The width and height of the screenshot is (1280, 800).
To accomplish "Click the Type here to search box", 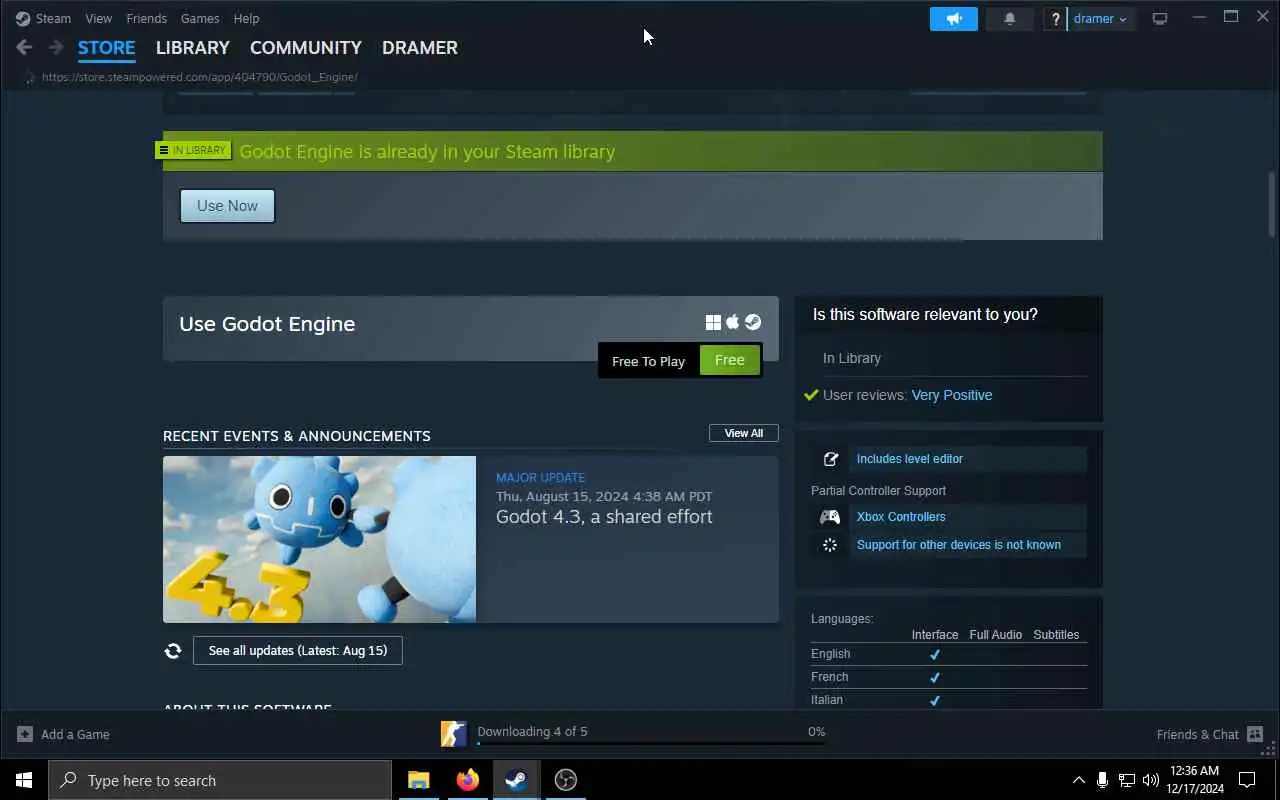I will [x=220, y=780].
